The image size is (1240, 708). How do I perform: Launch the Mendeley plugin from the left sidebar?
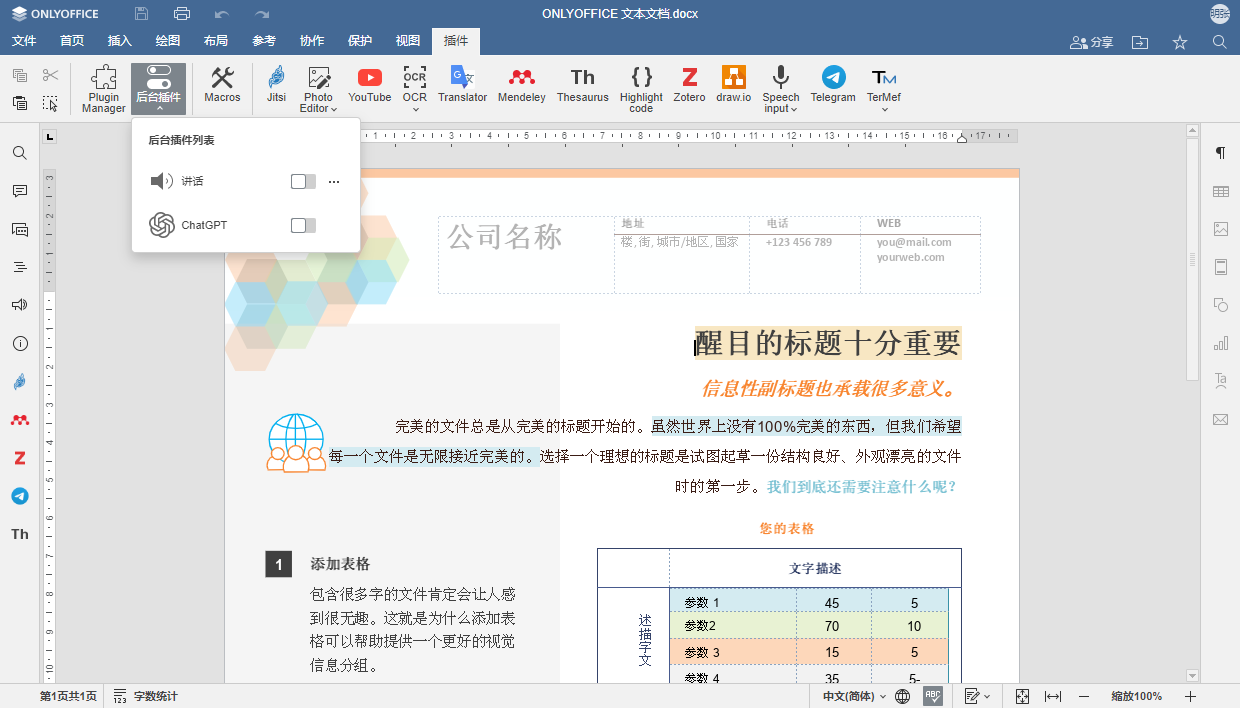[19, 420]
